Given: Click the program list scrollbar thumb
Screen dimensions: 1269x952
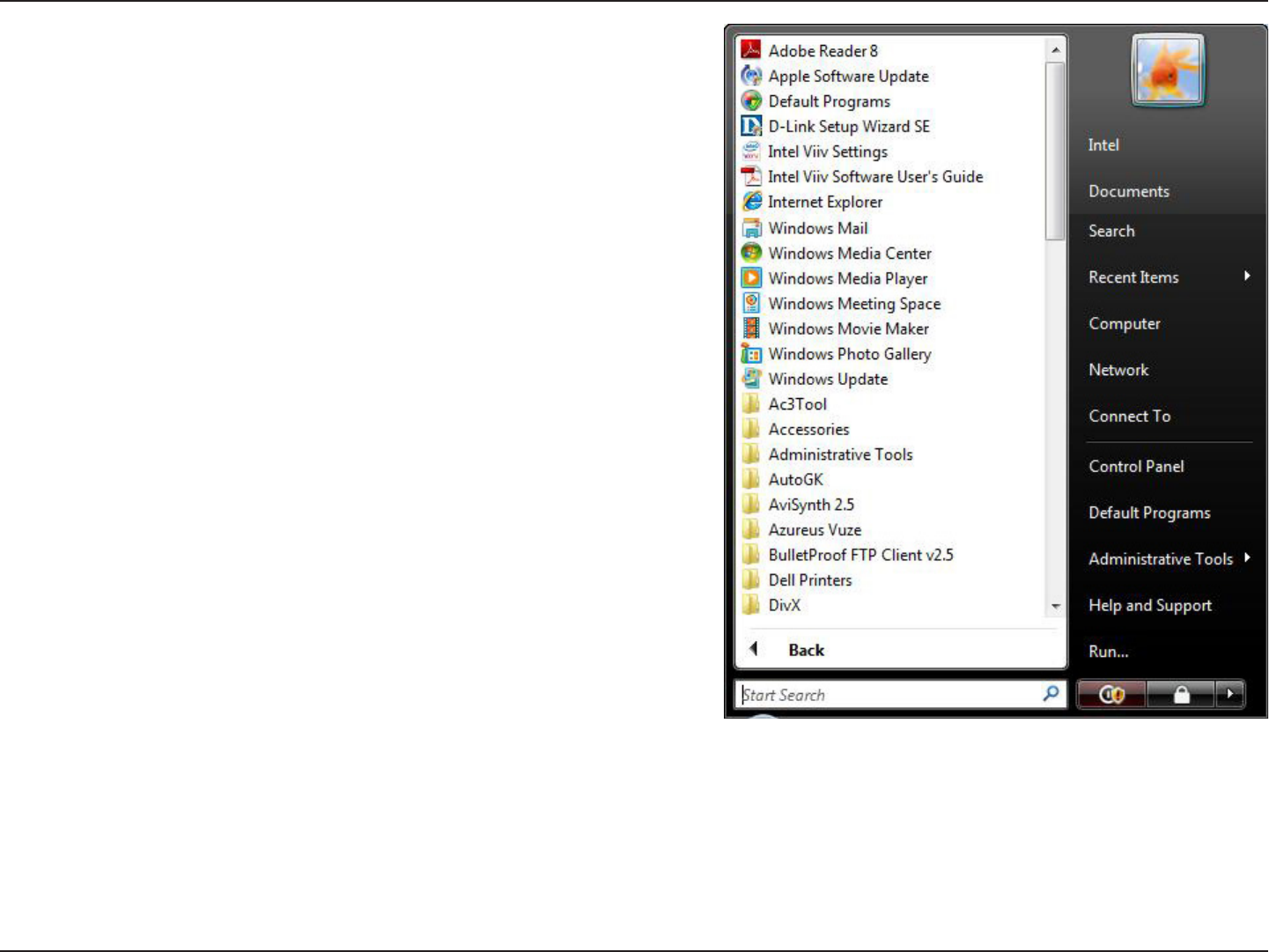Looking at the screenshot, I should coord(1055,151).
